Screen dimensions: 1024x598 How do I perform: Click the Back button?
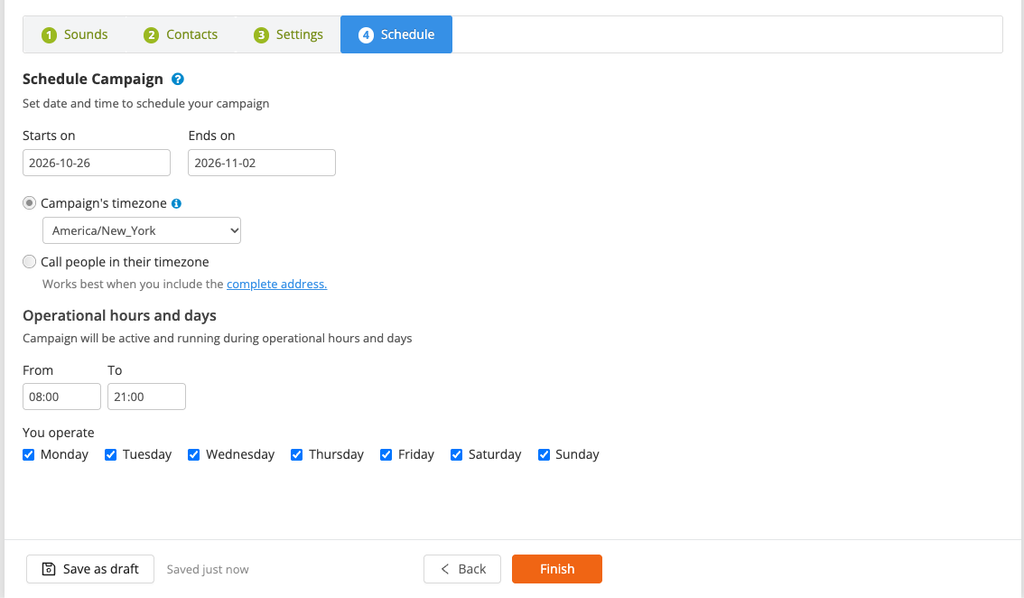click(x=462, y=569)
